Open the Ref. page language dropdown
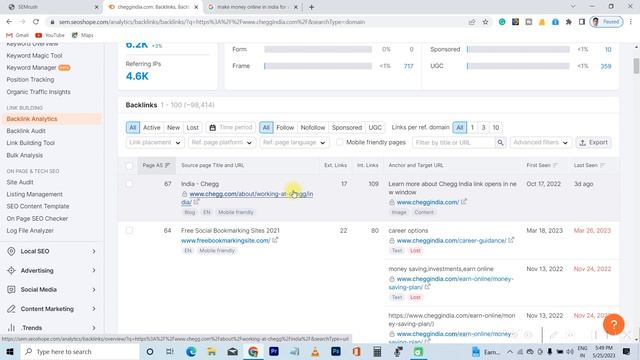640x360 pixels. [294, 142]
